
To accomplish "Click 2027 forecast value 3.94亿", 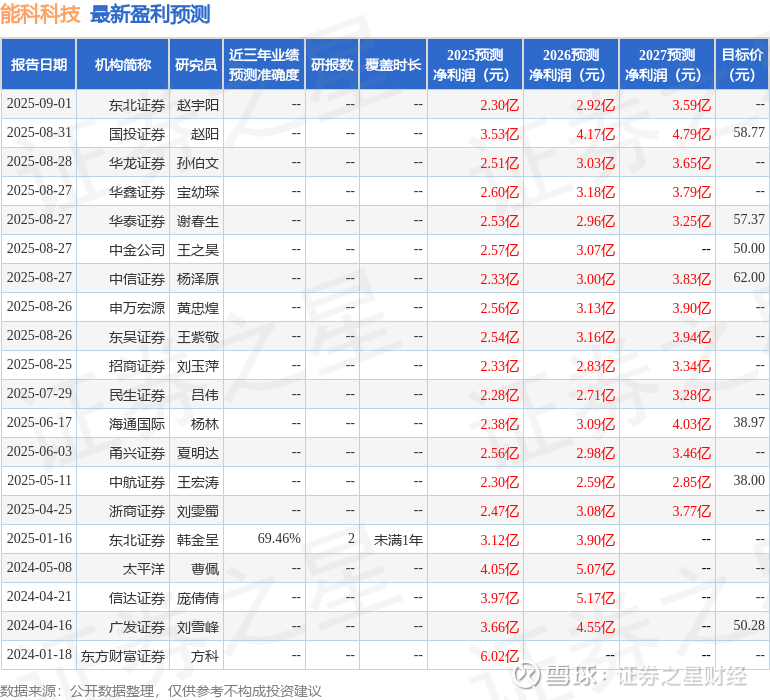I will [x=691, y=337].
